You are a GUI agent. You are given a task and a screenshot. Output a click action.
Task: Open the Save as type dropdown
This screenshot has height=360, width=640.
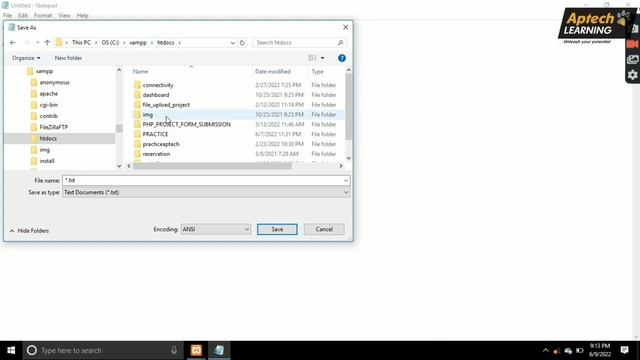[x=346, y=192]
